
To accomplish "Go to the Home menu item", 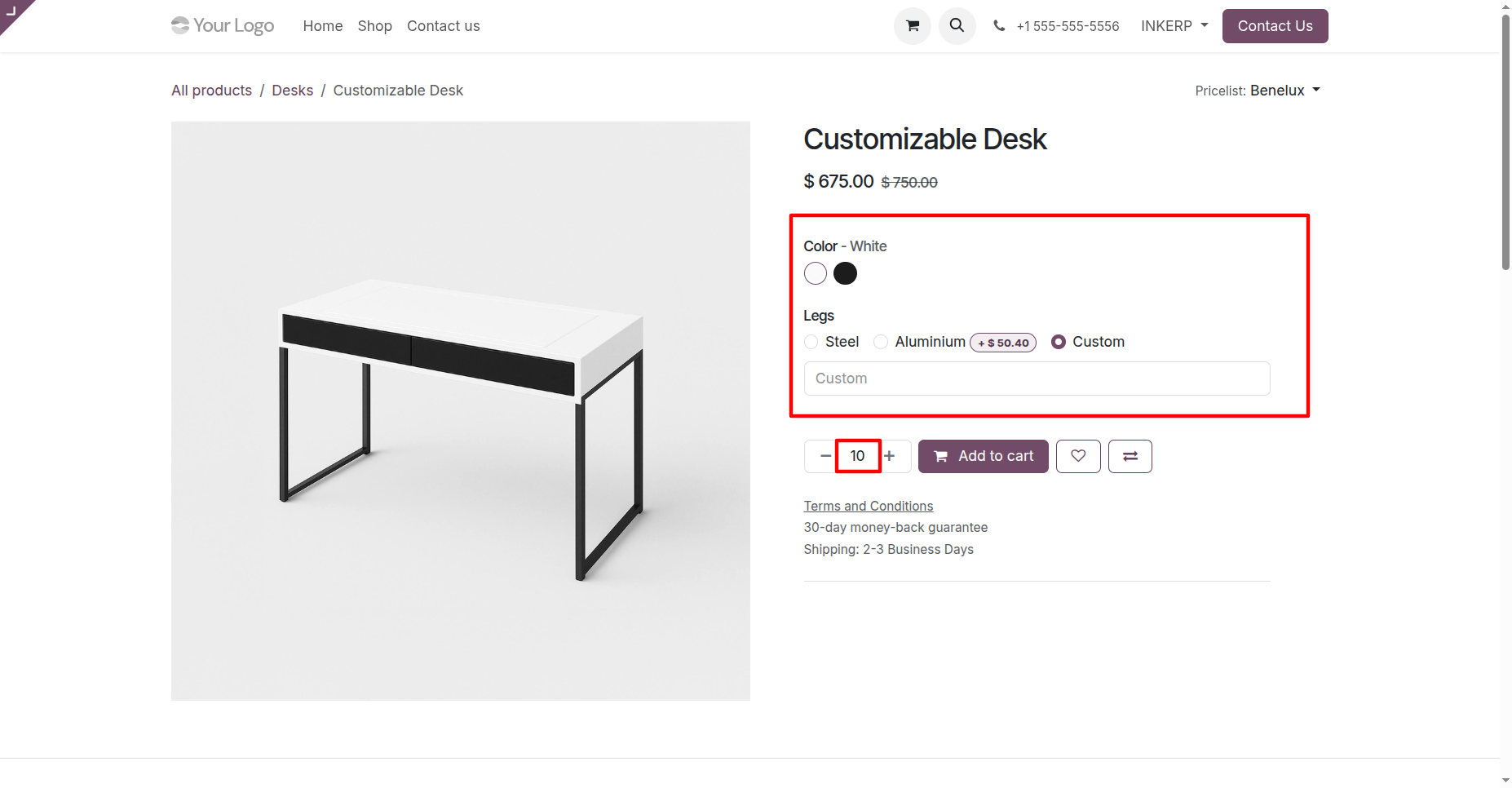I will 323,26.
